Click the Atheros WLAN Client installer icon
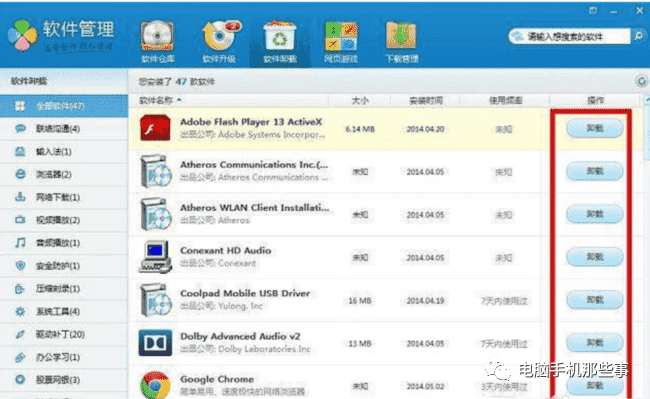This screenshot has height=399, width=650. (155, 214)
